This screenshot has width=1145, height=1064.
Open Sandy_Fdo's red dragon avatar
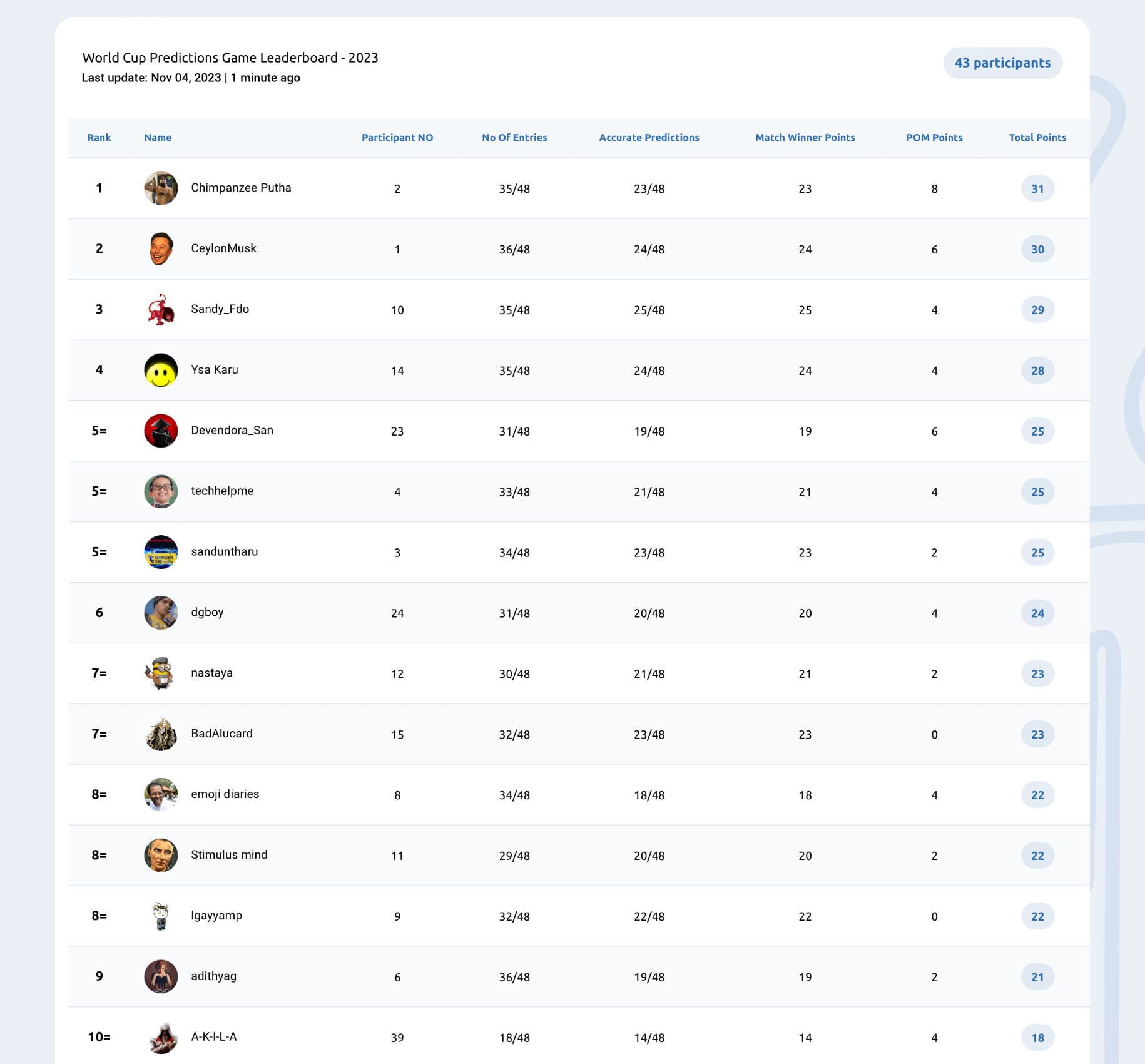coord(161,310)
